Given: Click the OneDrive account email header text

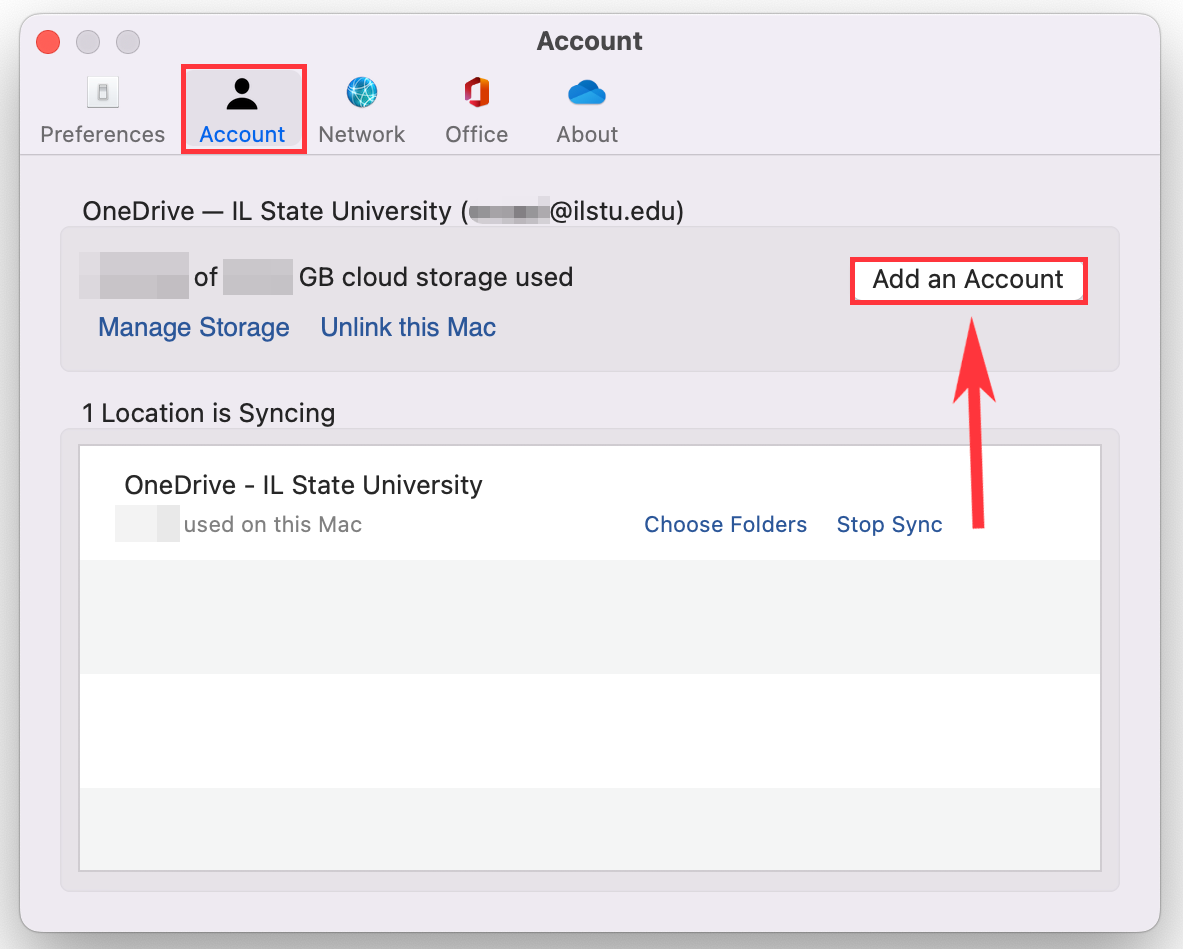Looking at the screenshot, I should (x=383, y=211).
